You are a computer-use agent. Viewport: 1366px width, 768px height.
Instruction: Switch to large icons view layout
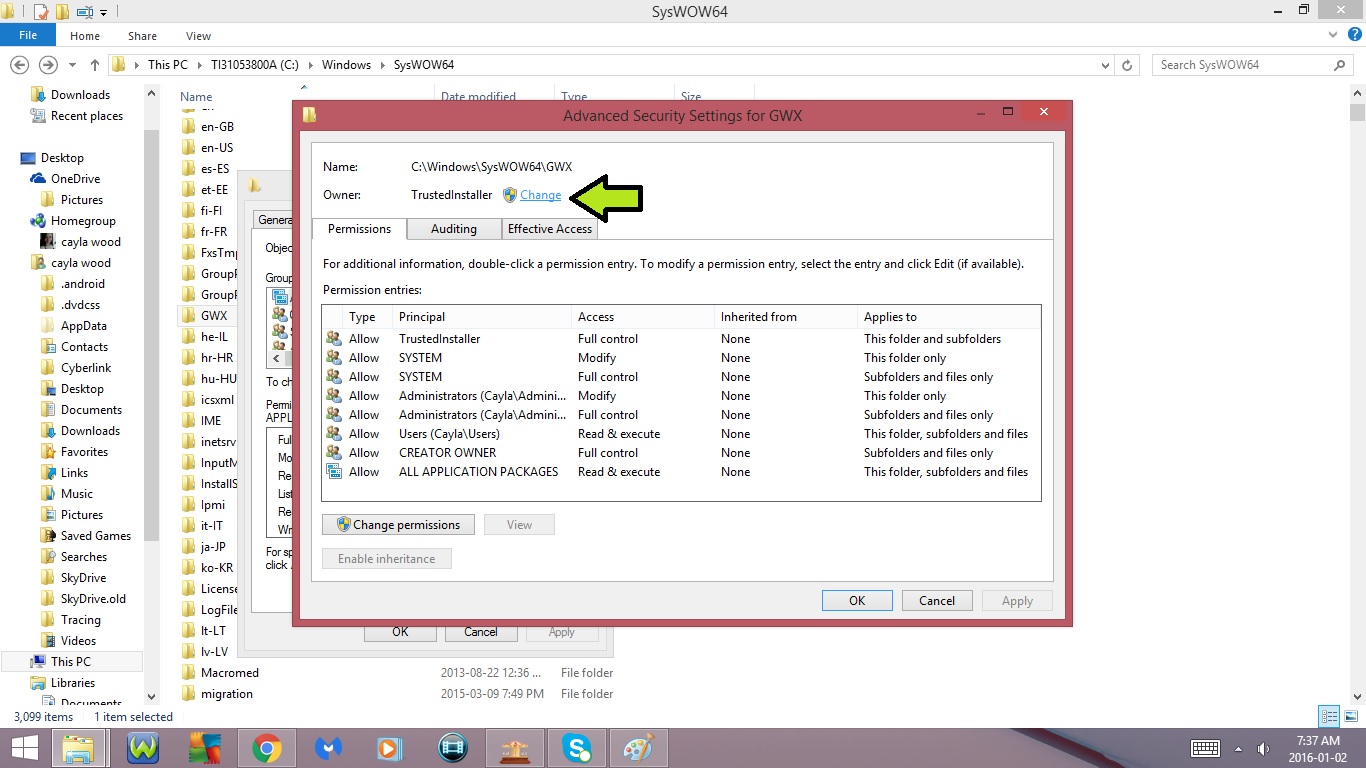[1350, 716]
